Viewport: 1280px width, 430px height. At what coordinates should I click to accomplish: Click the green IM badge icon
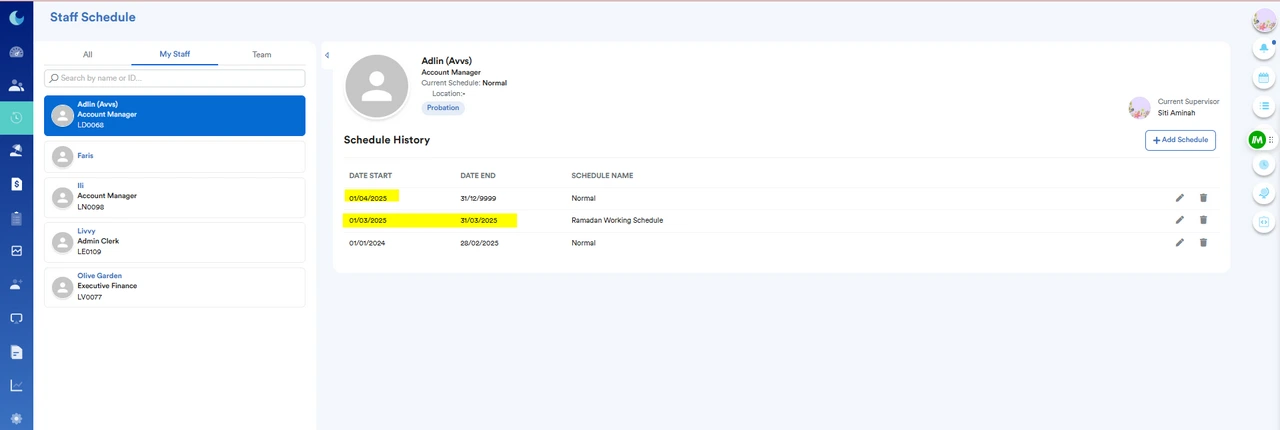point(1257,140)
